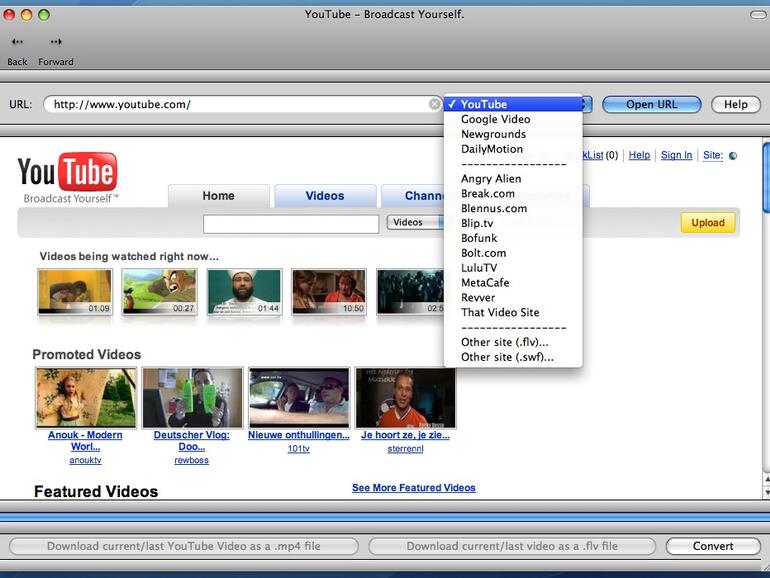Screen dimensions: 770x578
Task: Click the Convert button
Action: (x=713, y=546)
